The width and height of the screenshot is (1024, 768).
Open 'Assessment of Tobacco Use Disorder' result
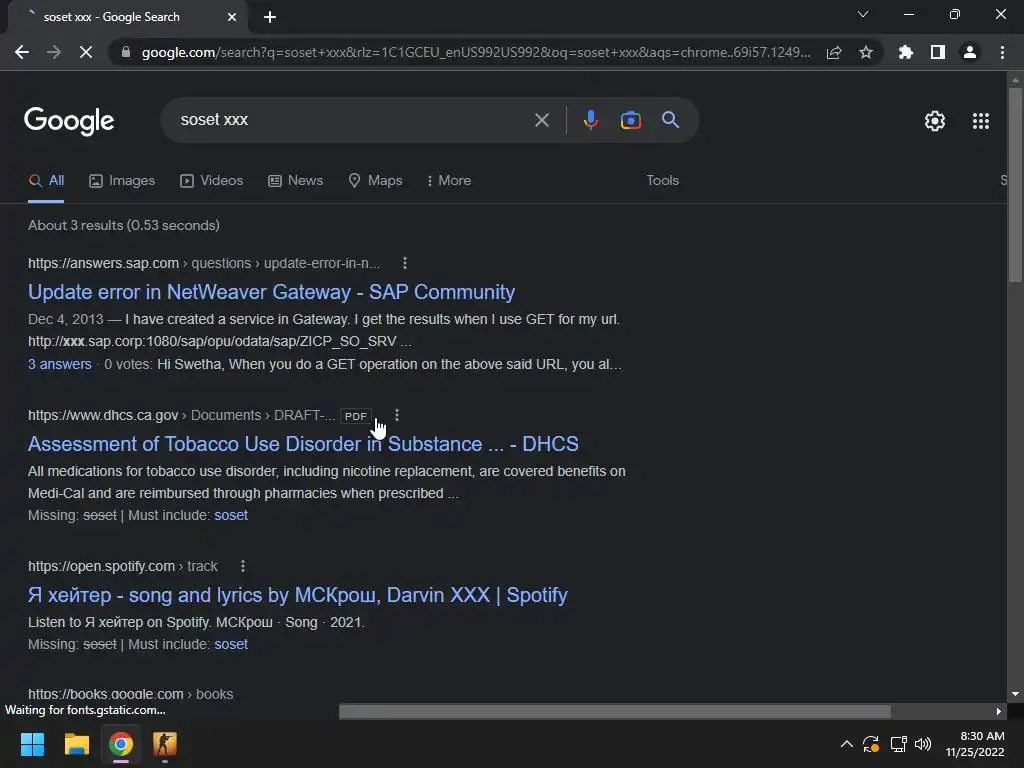point(303,444)
